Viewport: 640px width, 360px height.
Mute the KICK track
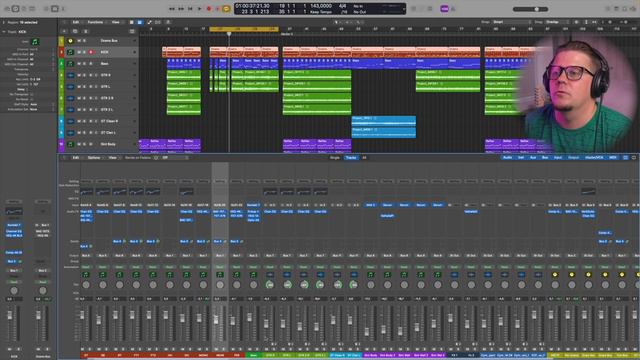pos(79,52)
